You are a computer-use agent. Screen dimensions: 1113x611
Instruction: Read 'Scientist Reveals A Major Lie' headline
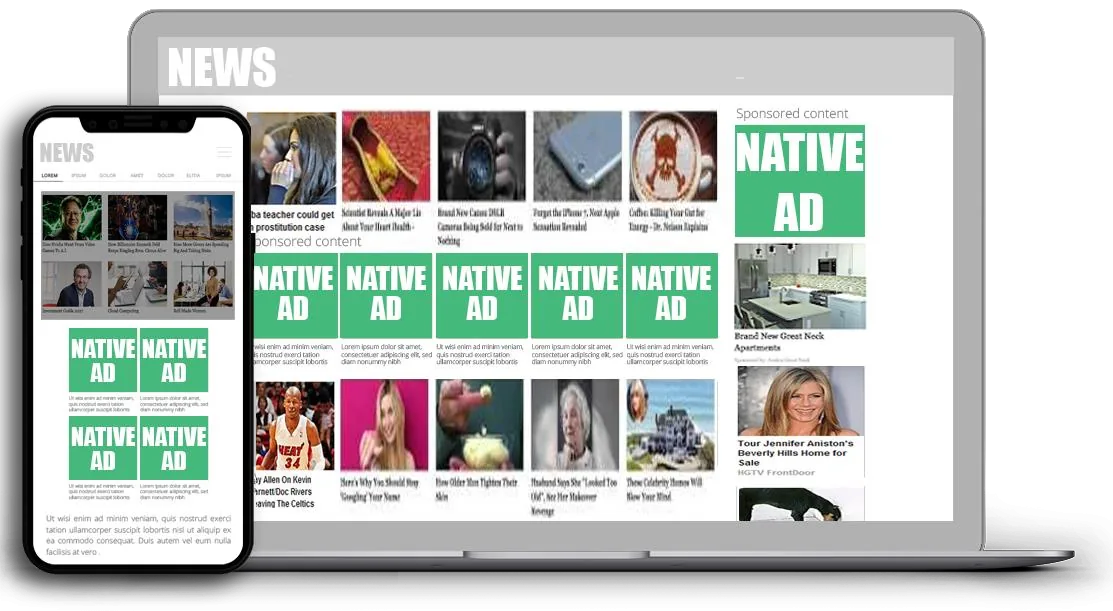pos(382,219)
